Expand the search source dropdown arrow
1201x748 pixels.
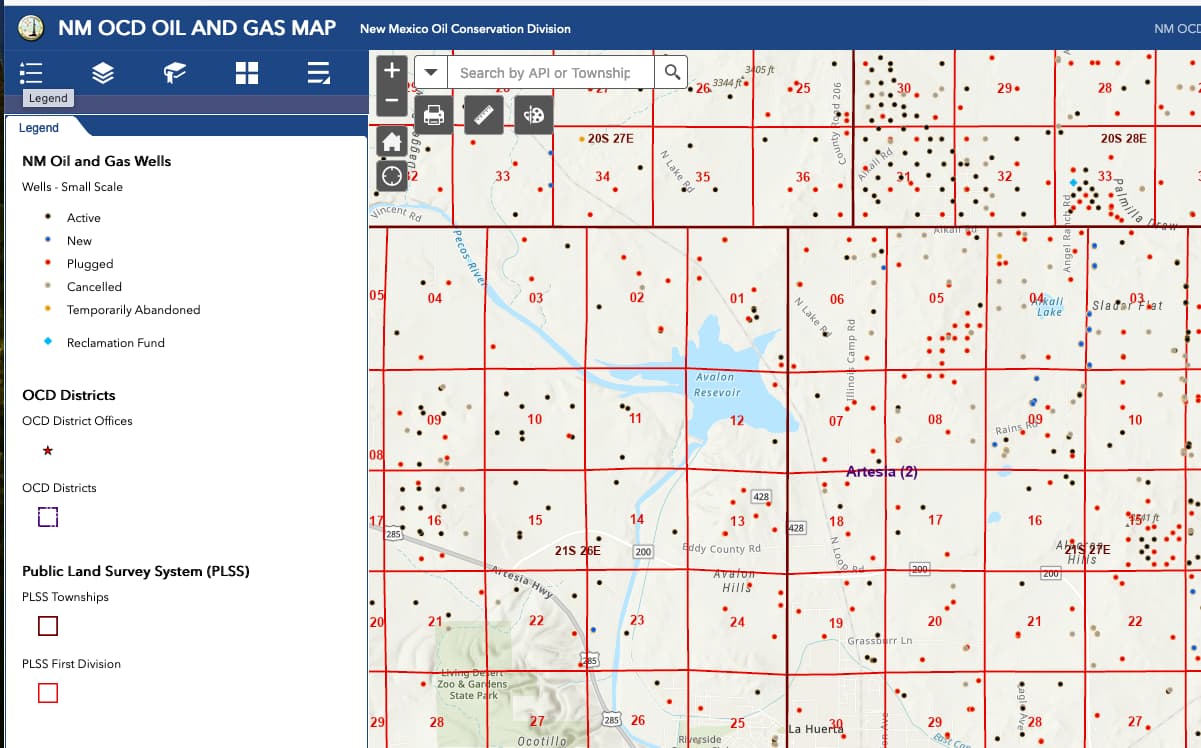coord(430,72)
